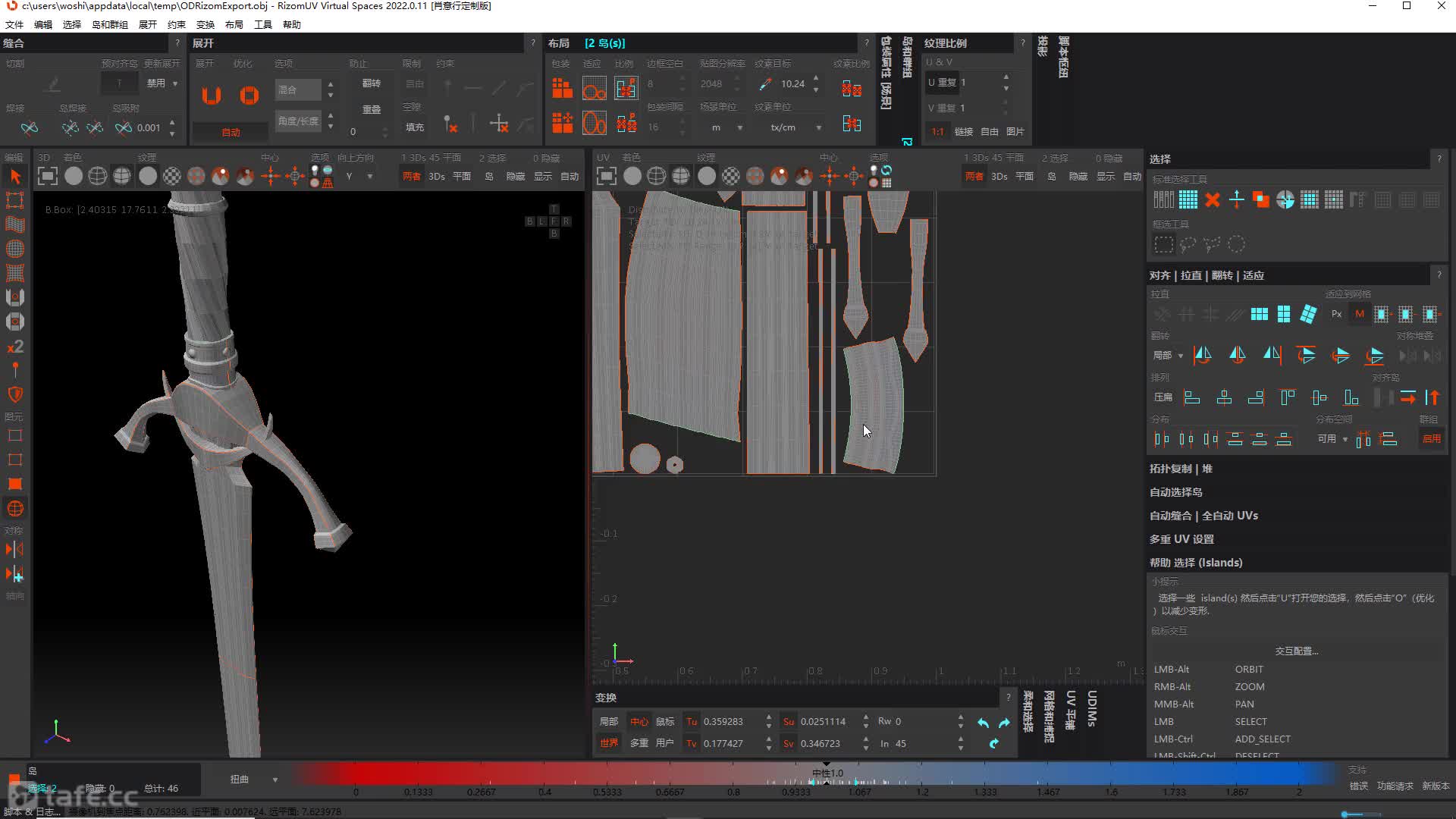1456x819 pixels.
Task: Click the 填充 fill button
Action: point(415,127)
